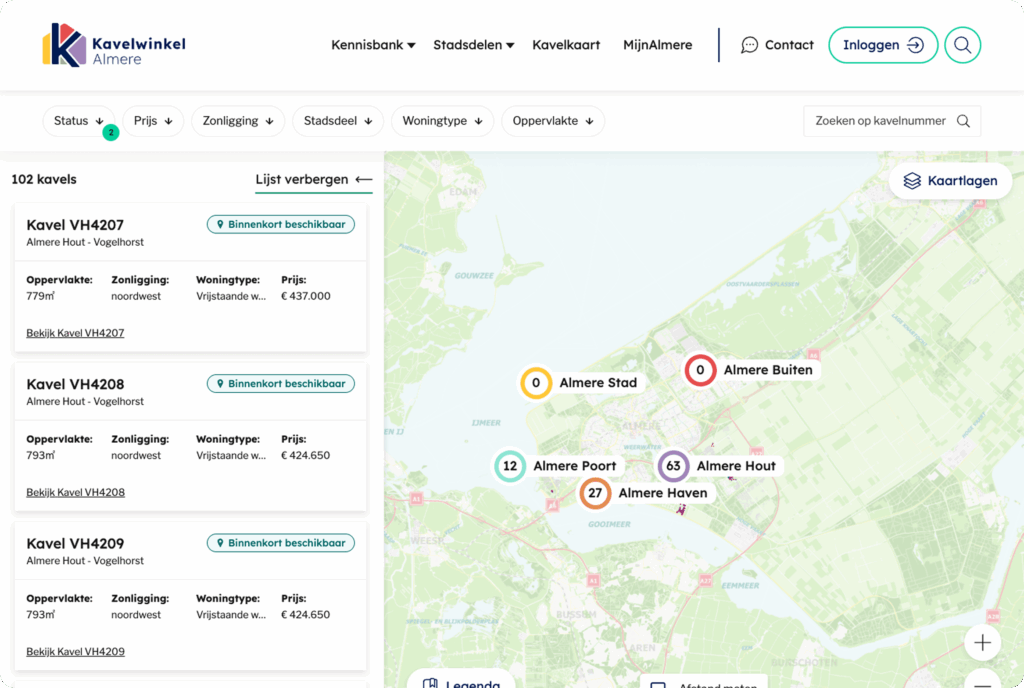
Task: Zoom in using the map plus icon
Action: point(982,642)
